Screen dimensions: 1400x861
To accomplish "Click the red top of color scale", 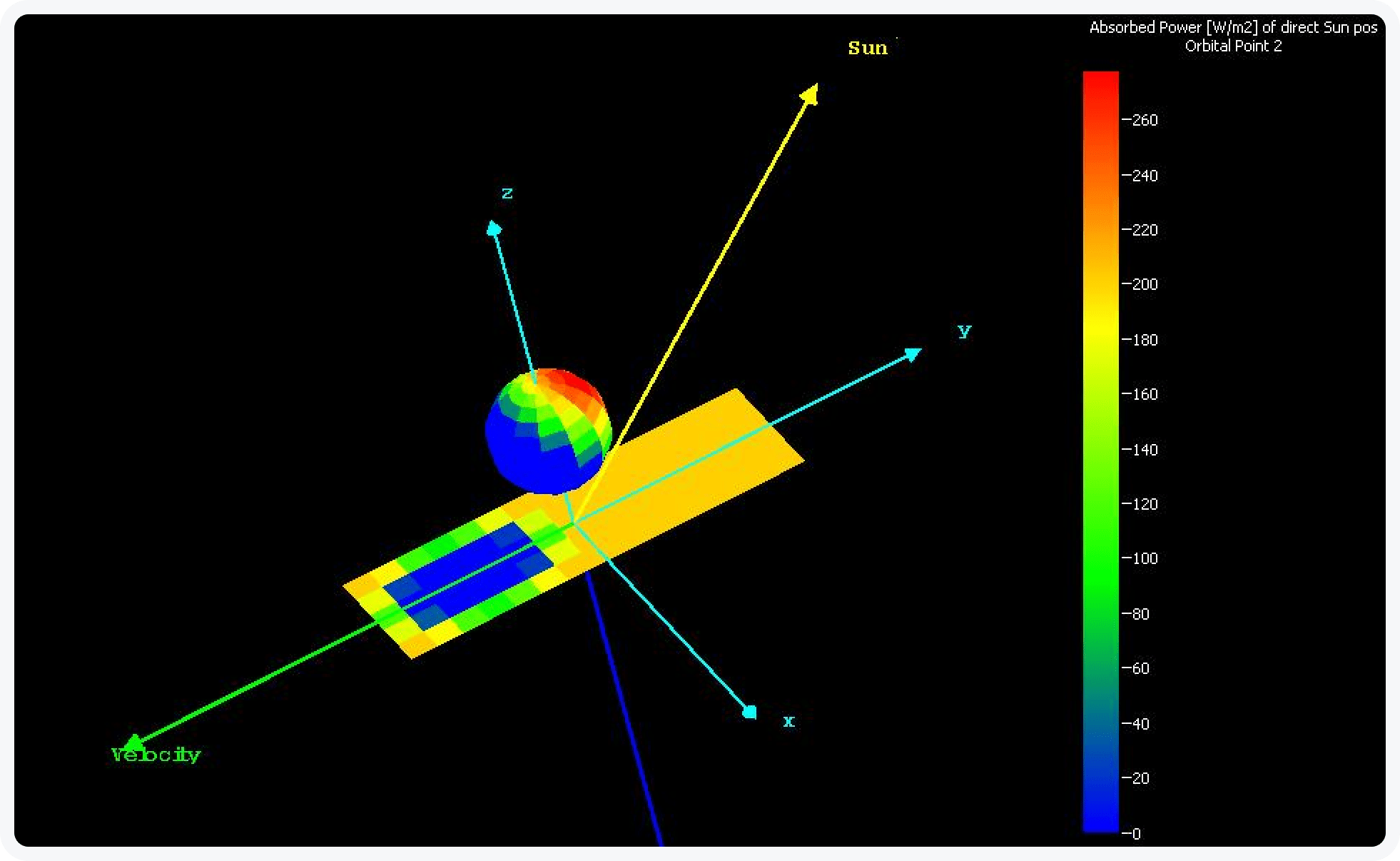I will 1101,82.
